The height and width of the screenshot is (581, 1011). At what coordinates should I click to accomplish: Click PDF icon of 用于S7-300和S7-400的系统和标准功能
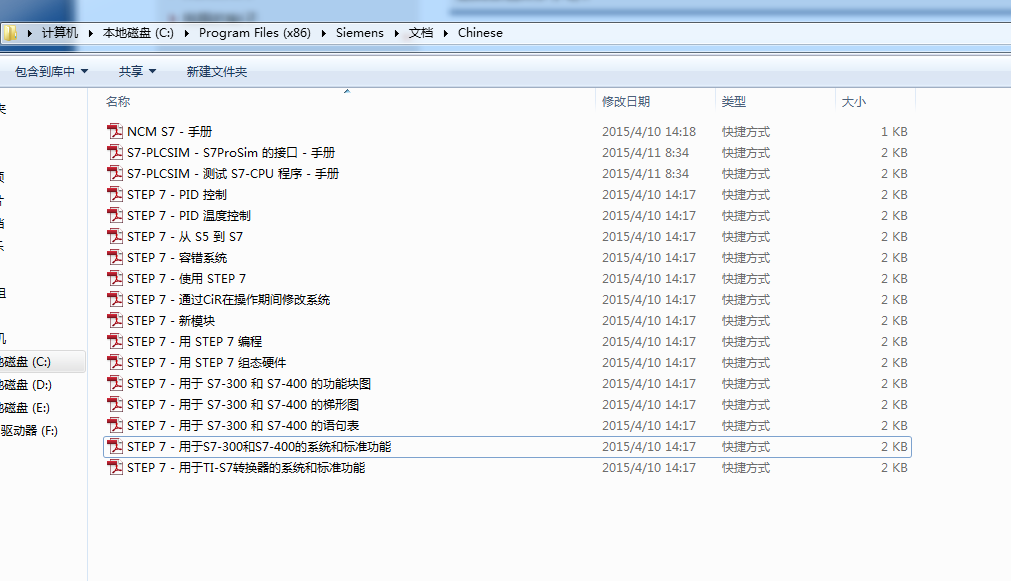tap(115, 446)
